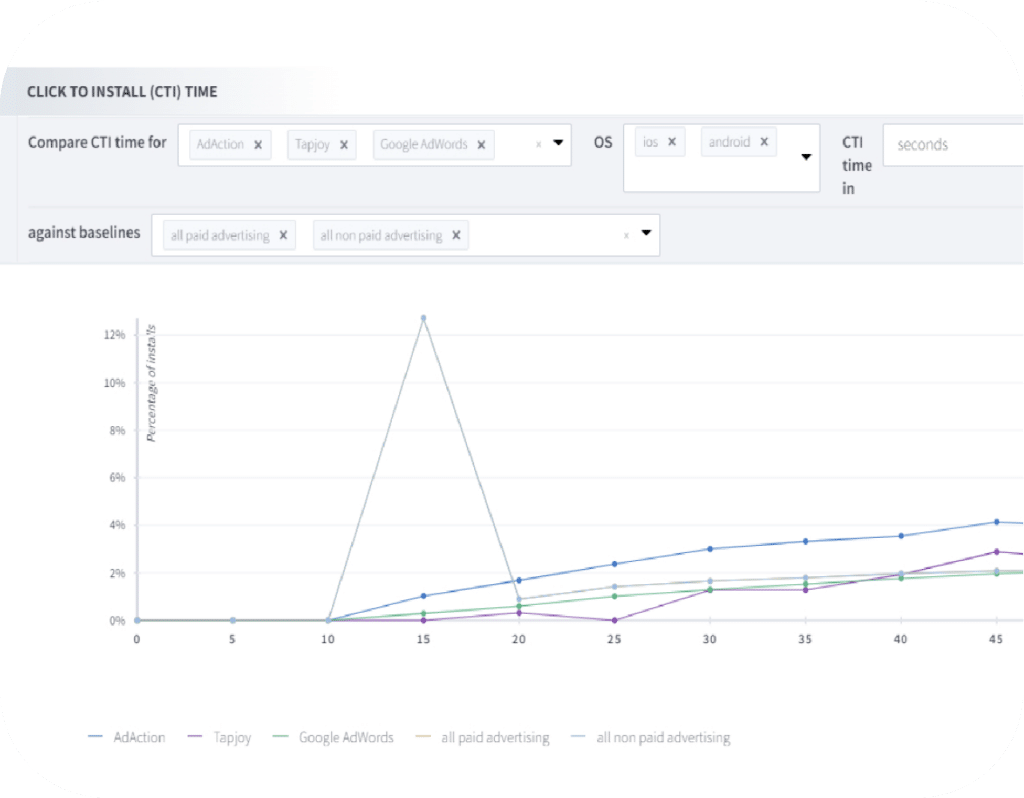Remove the Google AdWords filter chip
Screen dimensions: 1024x798
point(481,144)
